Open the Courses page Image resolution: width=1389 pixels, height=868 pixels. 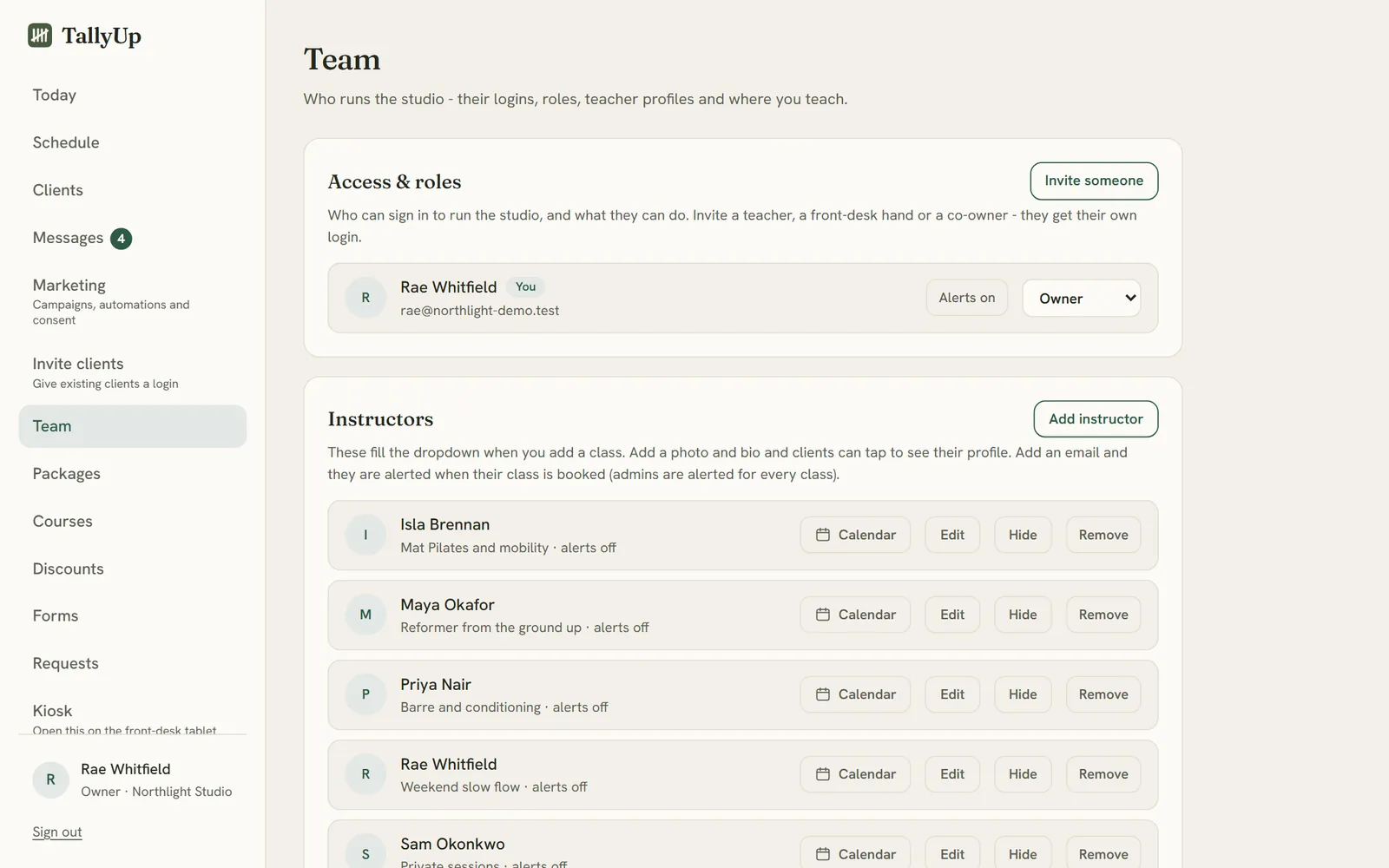[133, 522]
